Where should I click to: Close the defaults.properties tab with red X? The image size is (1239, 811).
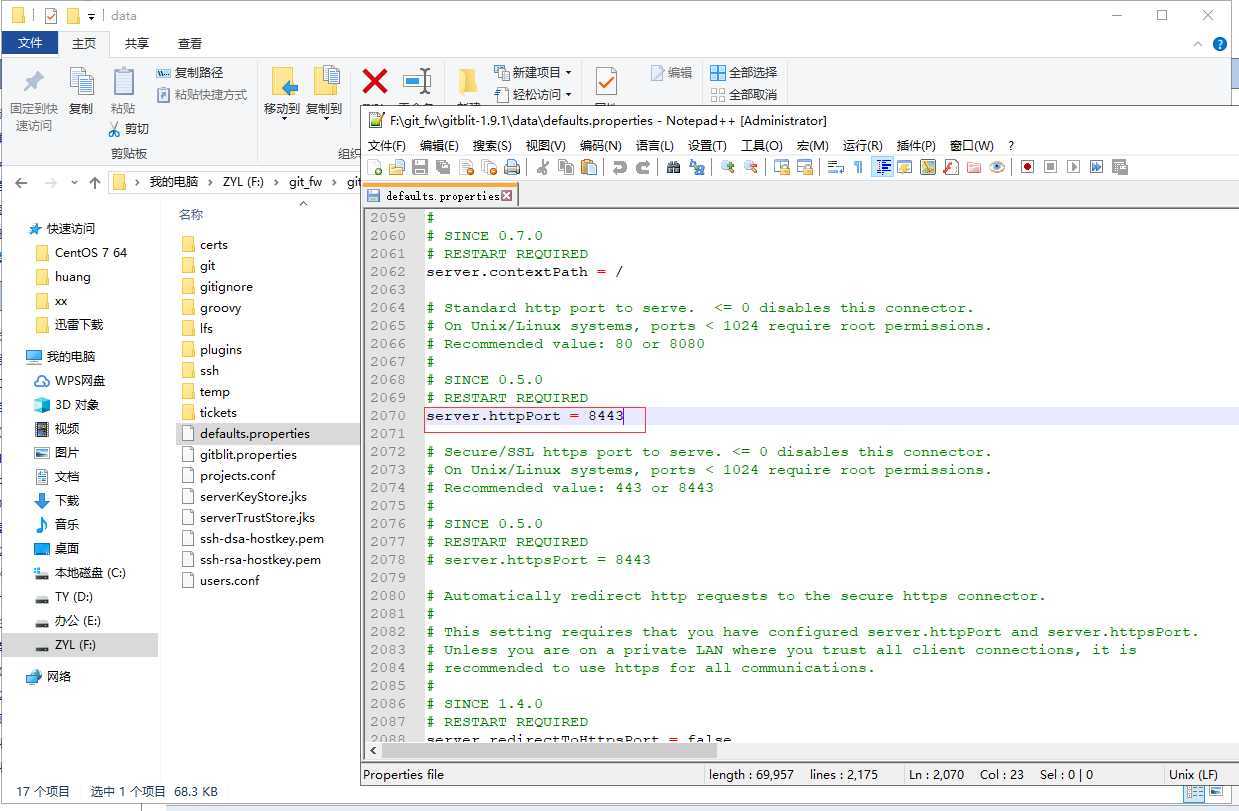tap(507, 196)
